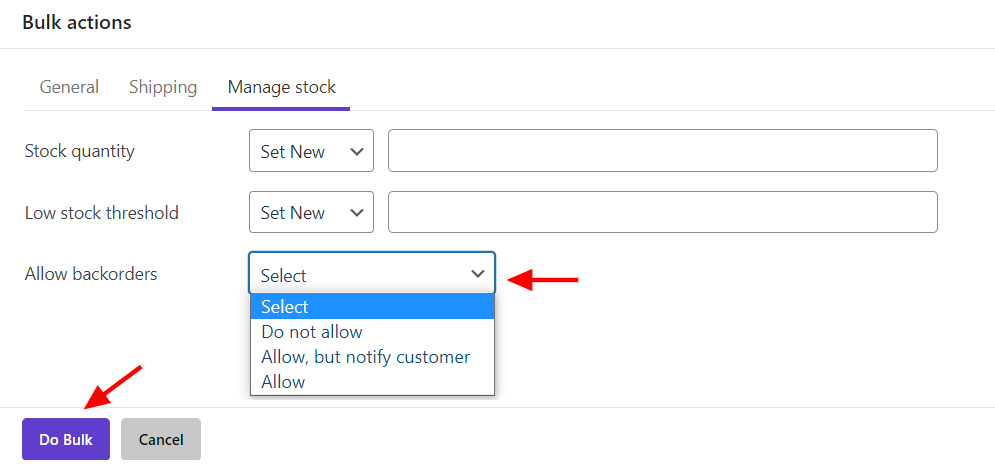Pick Allow, but notify customer option
Viewport: 995px width, 474px height.
pyautogui.click(x=372, y=357)
